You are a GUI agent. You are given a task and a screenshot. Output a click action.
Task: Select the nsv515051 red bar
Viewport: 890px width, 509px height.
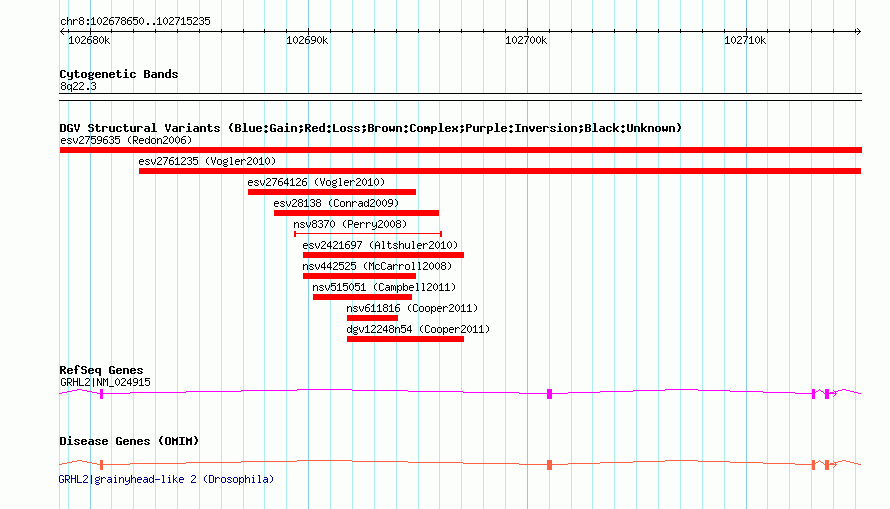(362, 297)
